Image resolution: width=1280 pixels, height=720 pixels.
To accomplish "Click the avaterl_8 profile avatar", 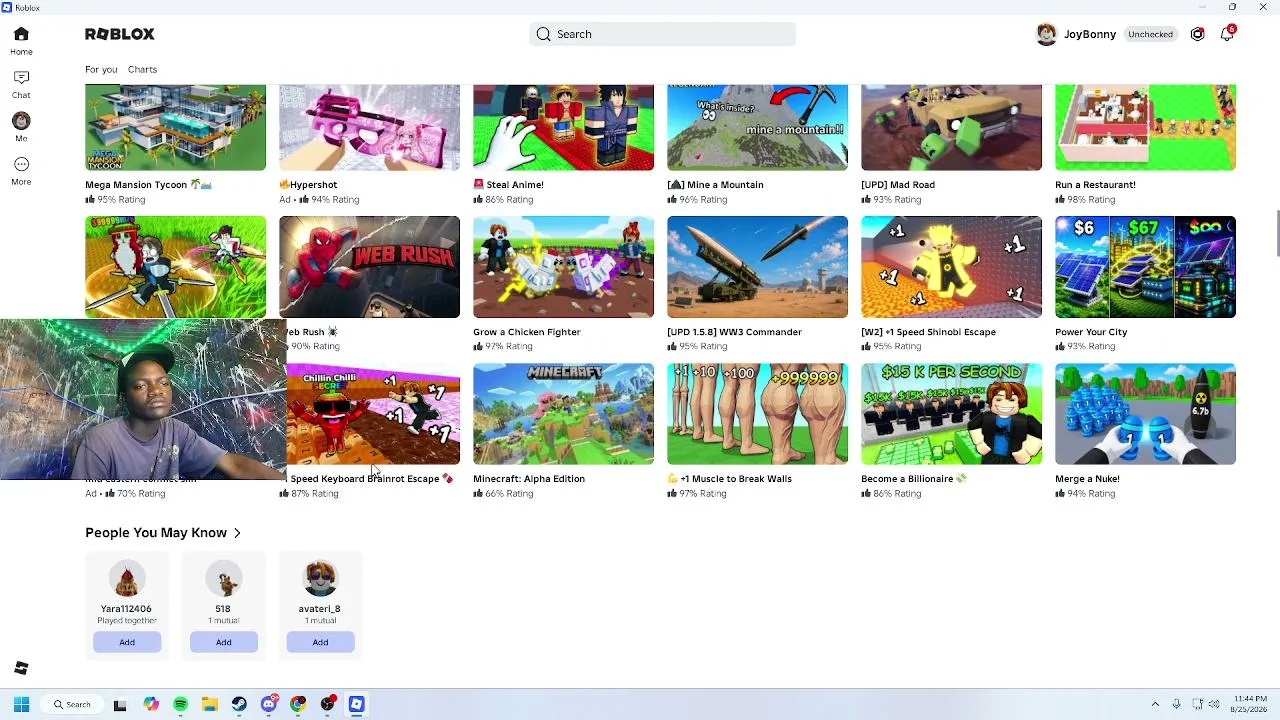I will [320, 579].
